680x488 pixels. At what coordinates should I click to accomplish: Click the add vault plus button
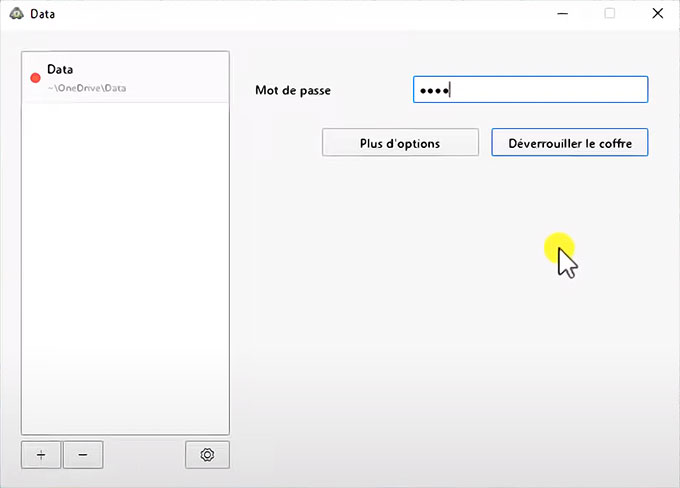(x=41, y=455)
